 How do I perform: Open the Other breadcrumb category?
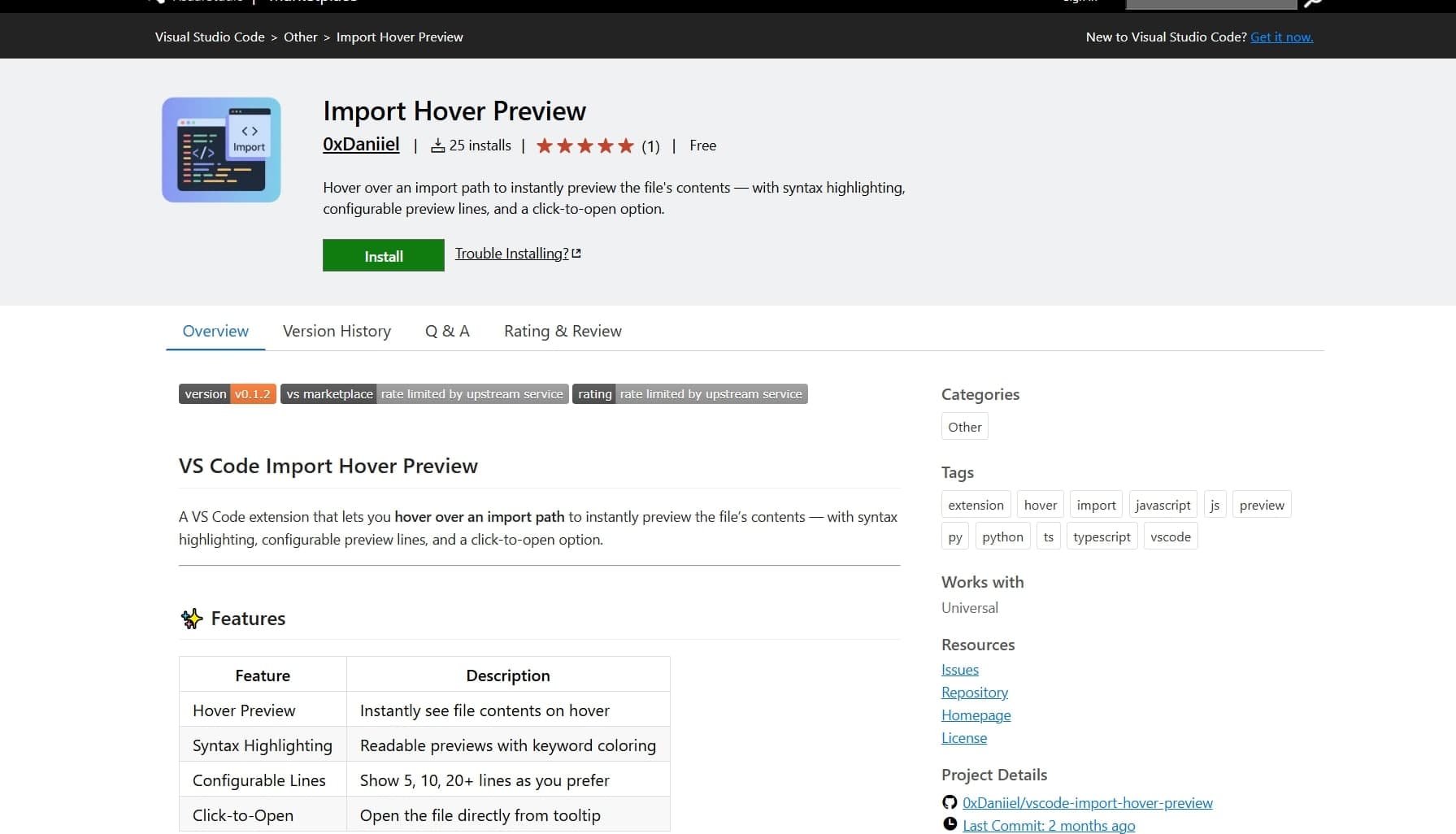(300, 37)
